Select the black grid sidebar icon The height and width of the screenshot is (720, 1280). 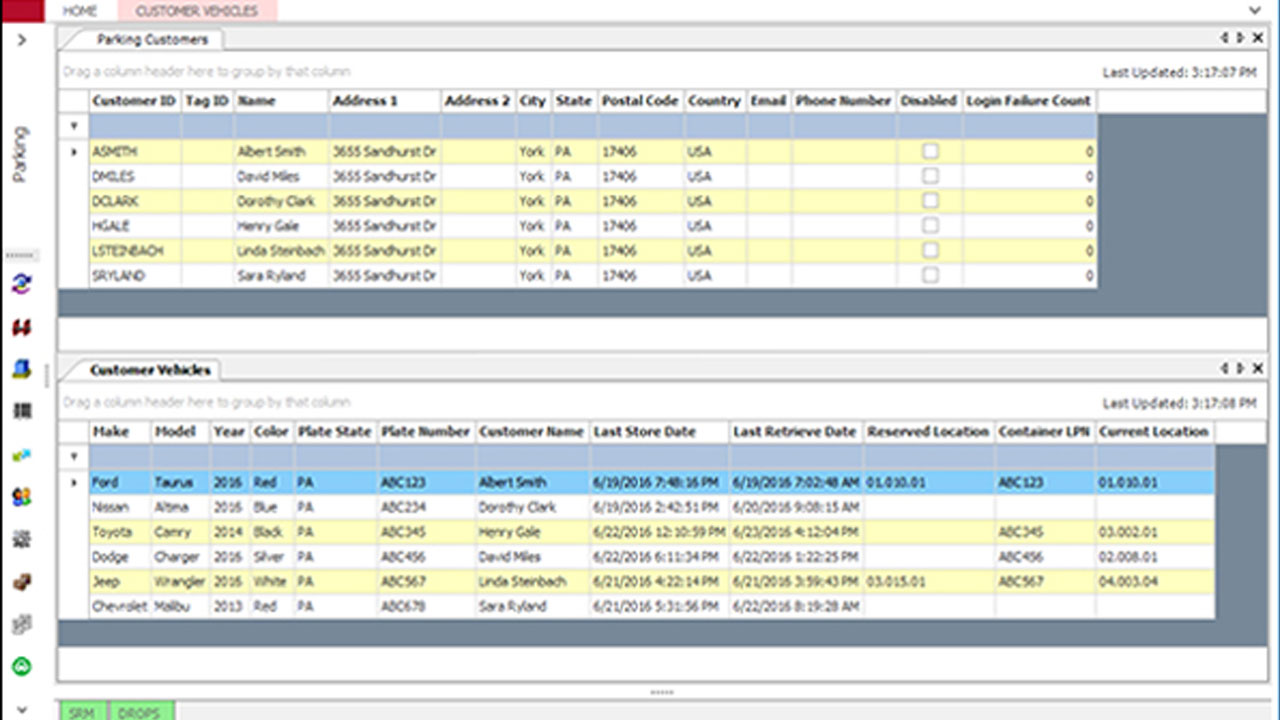tap(21, 411)
